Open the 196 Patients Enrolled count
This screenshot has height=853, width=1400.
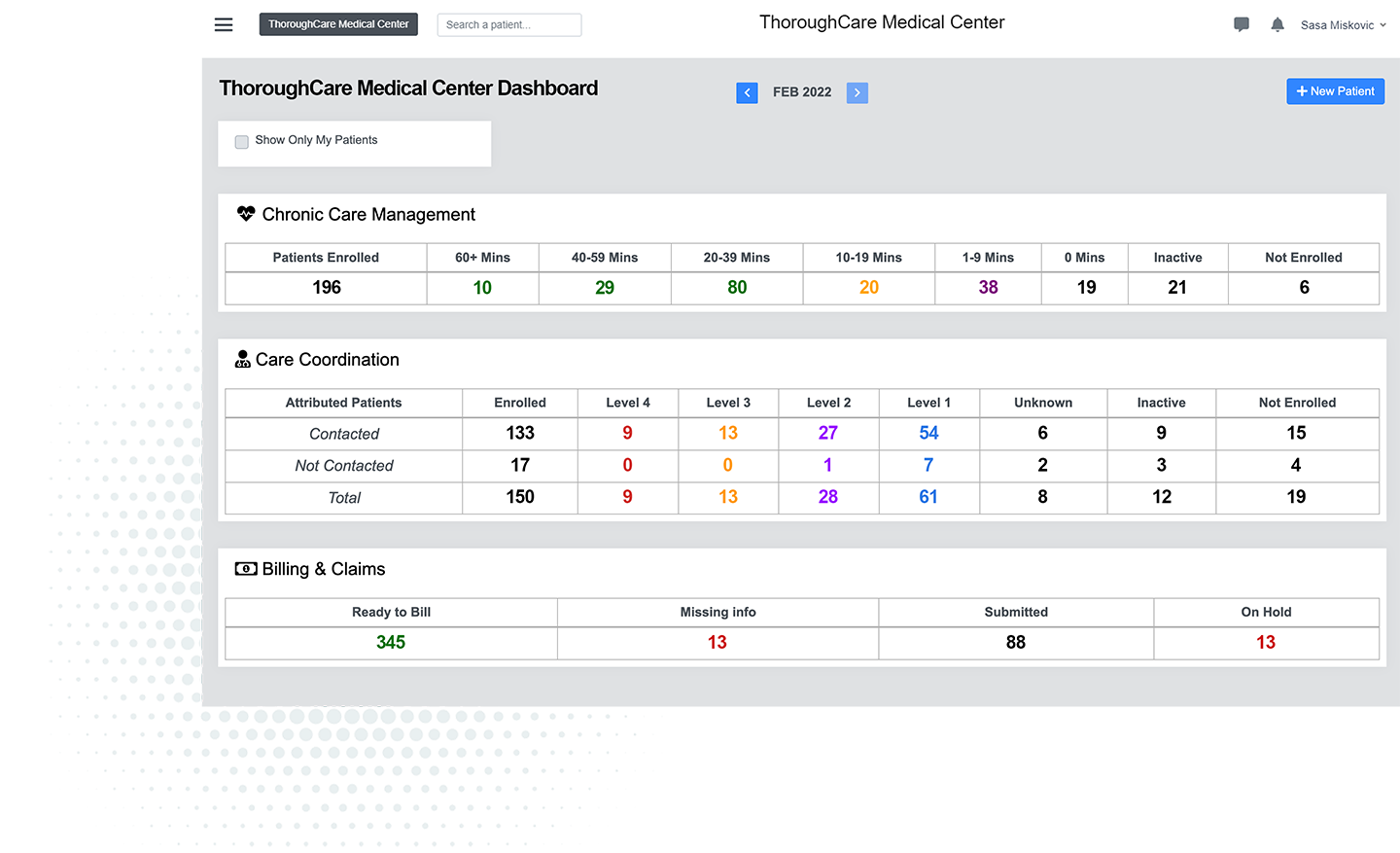[x=327, y=288]
